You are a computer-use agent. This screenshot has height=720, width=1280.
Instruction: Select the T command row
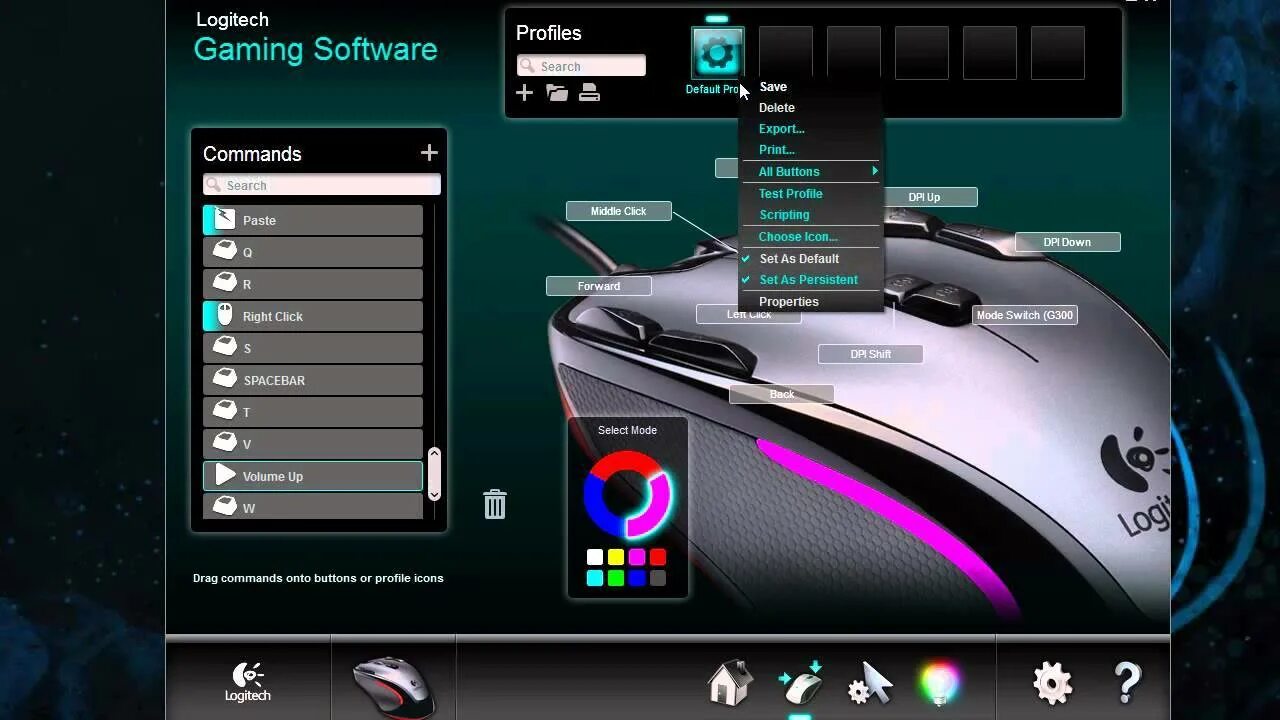click(x=313, y=412)
